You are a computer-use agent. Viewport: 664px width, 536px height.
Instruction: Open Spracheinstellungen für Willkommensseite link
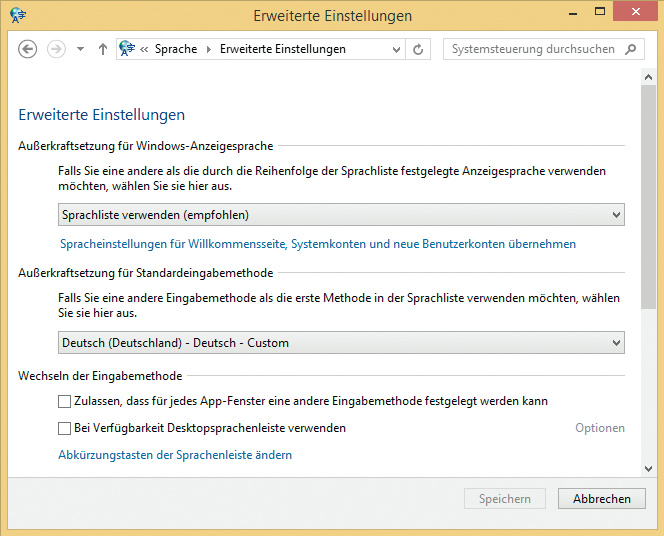pos(318,244)
